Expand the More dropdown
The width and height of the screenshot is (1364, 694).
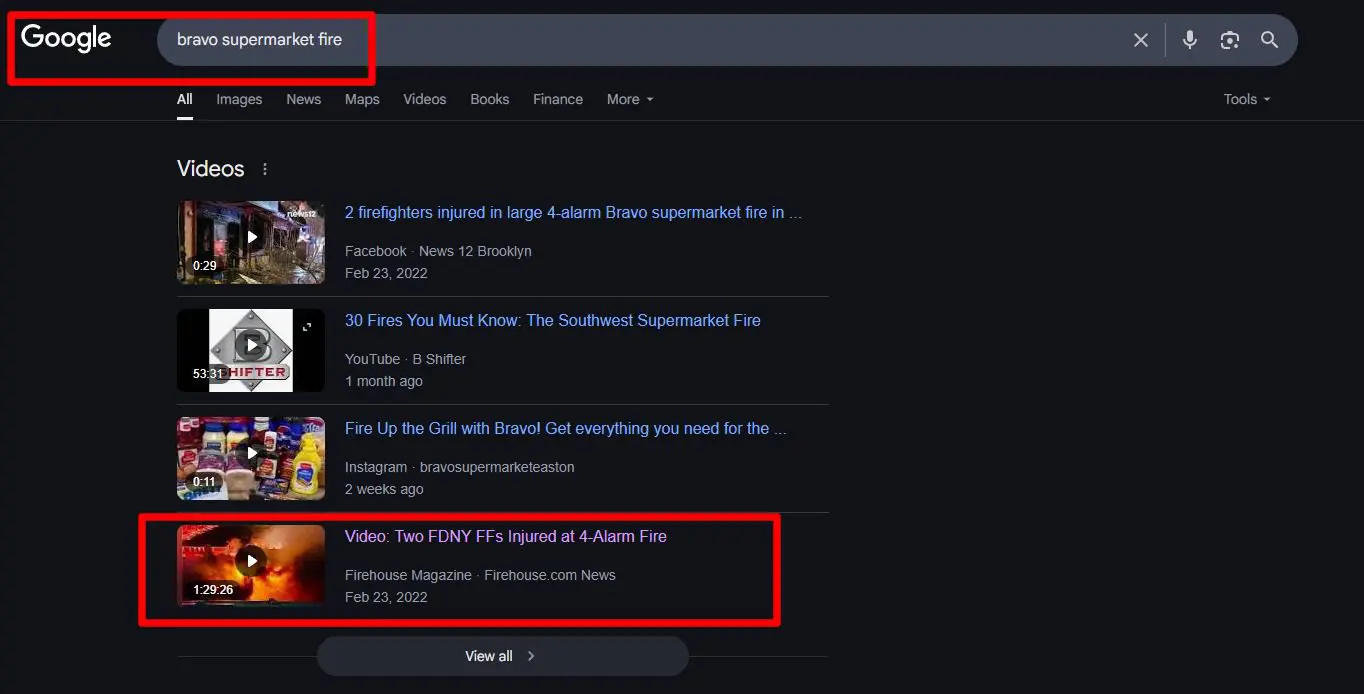(630, 99)
